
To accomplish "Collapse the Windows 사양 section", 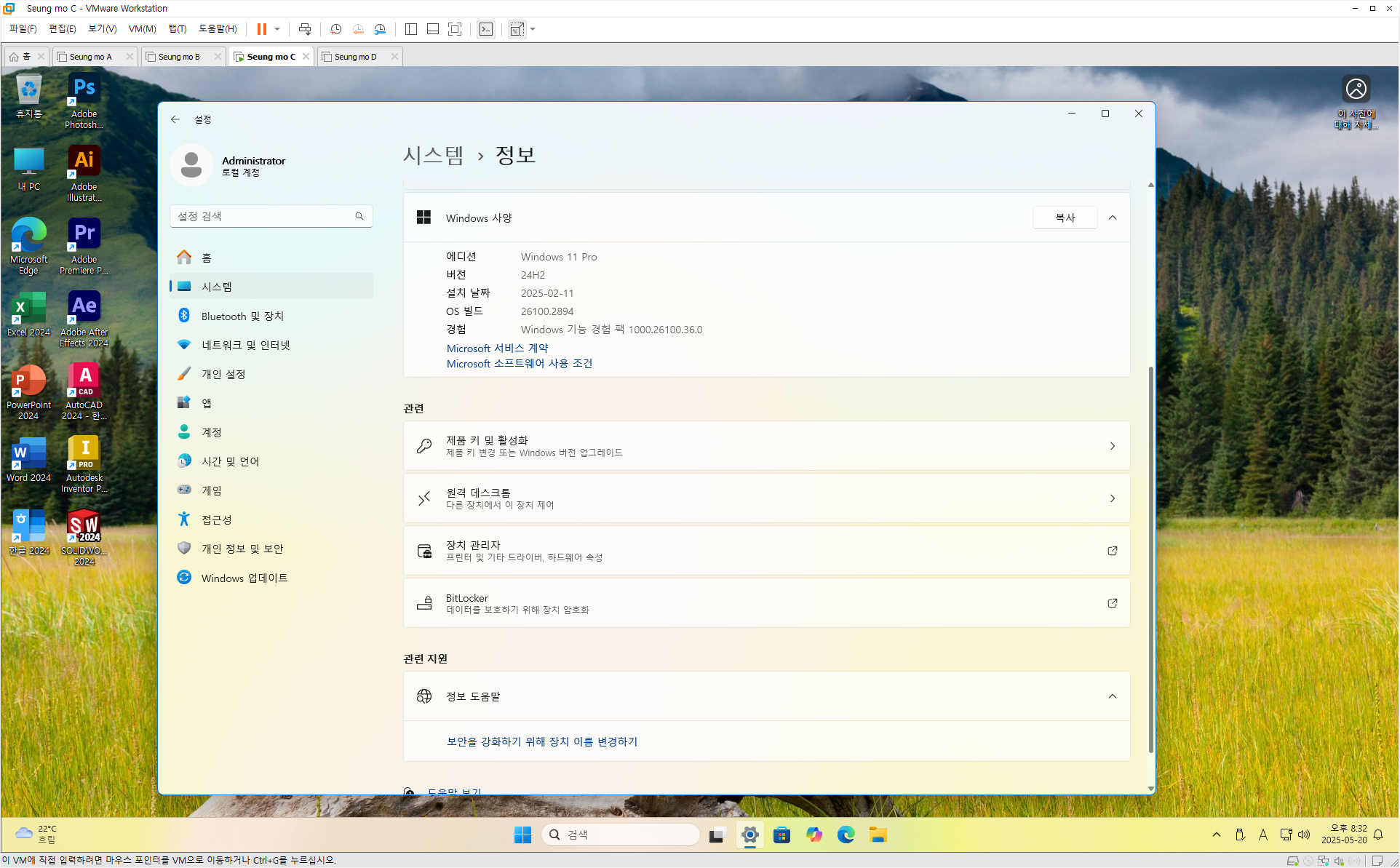I will [x=1112, y=218].
